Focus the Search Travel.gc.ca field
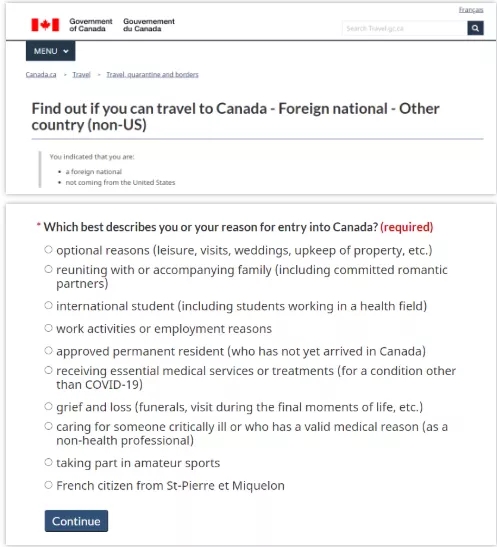 405,28
